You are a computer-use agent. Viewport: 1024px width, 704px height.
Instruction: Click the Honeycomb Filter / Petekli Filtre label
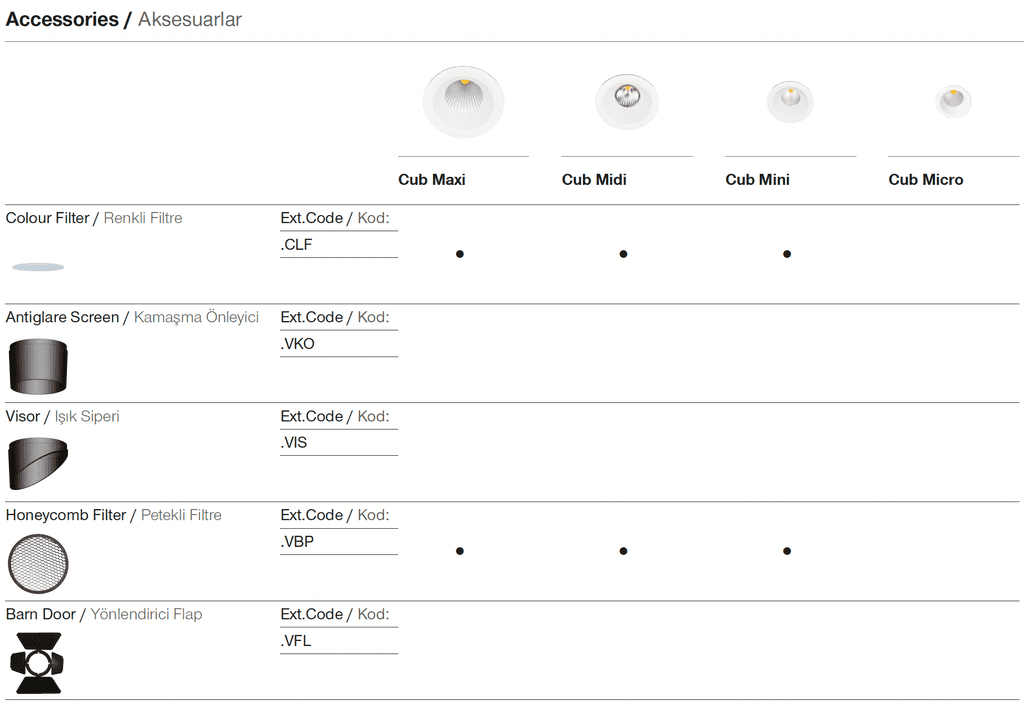[x=114, y=515]
